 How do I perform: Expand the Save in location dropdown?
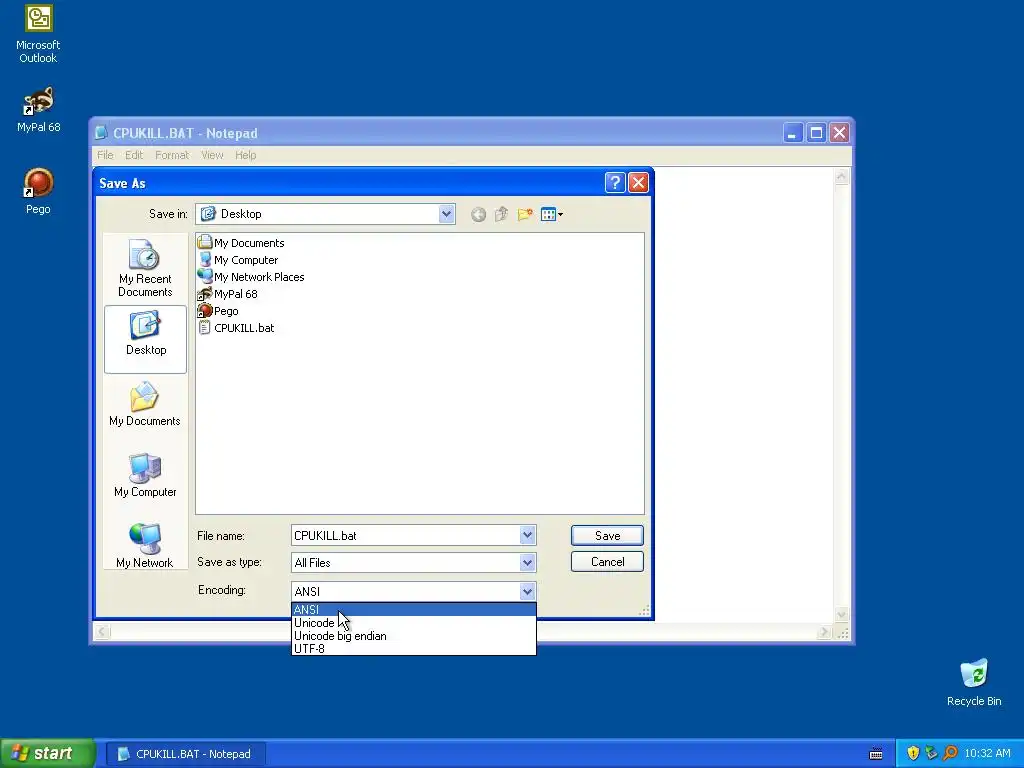tap(446, 214)
